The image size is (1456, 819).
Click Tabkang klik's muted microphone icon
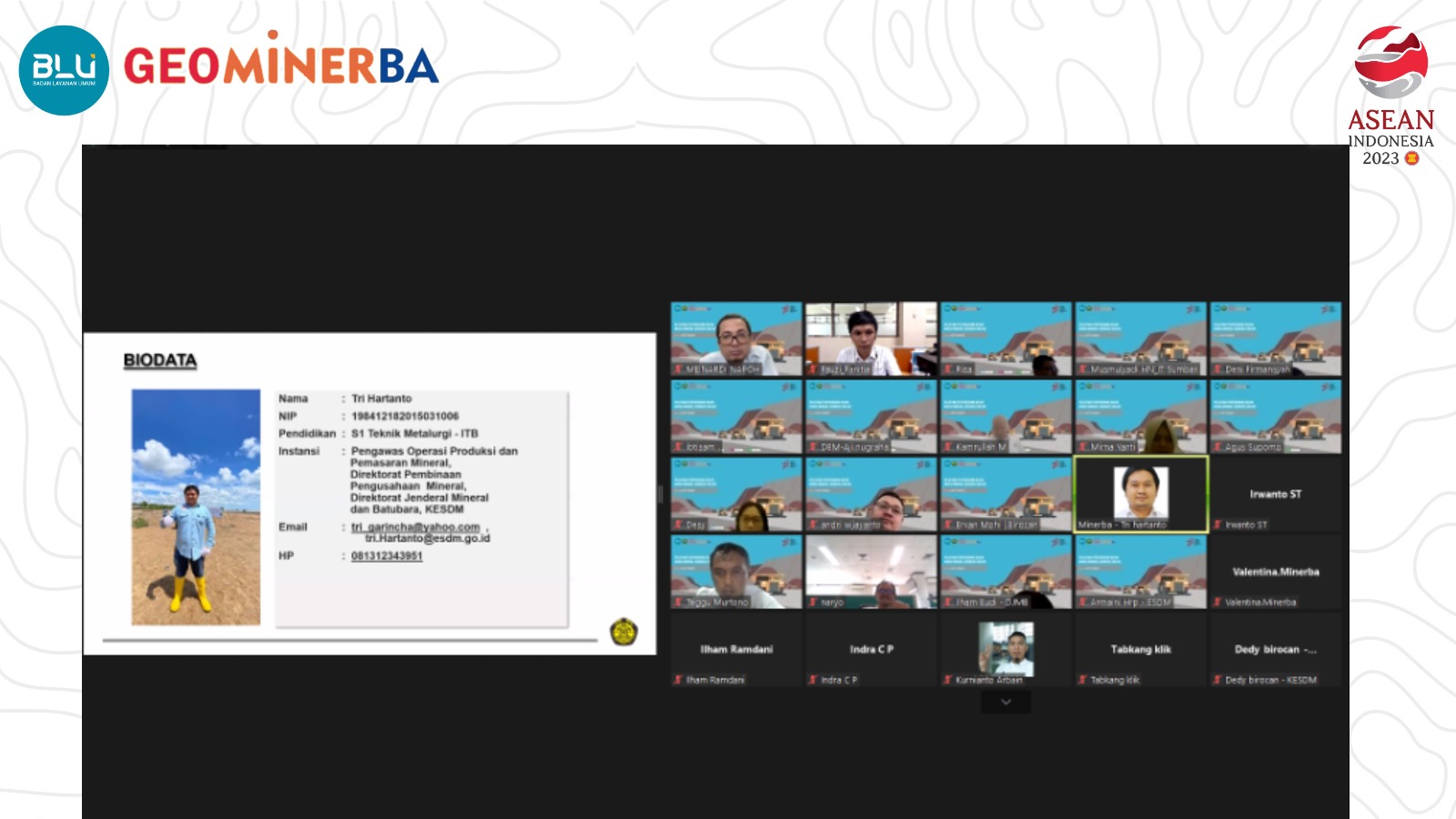click(x=1082, y=680)
